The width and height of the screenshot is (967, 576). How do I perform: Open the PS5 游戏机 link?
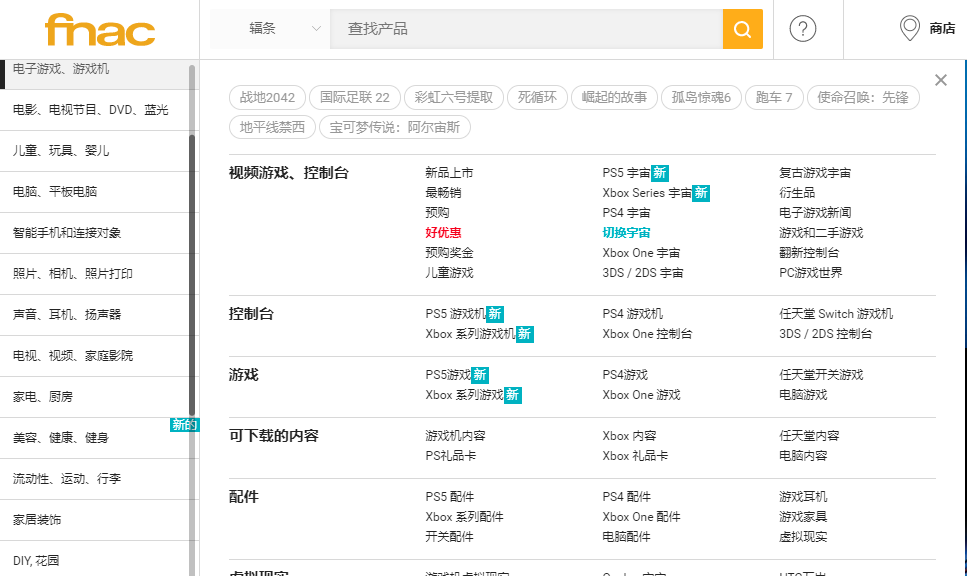tap(455, 314)
